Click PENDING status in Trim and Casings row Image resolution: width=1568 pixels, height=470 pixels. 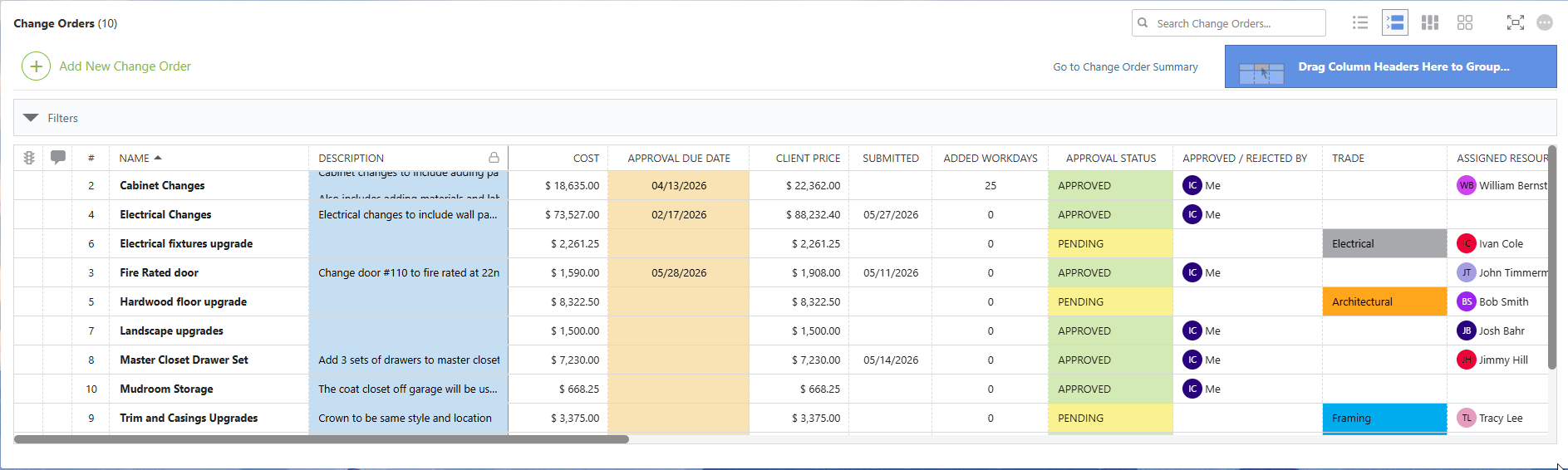click(1110, 418)
